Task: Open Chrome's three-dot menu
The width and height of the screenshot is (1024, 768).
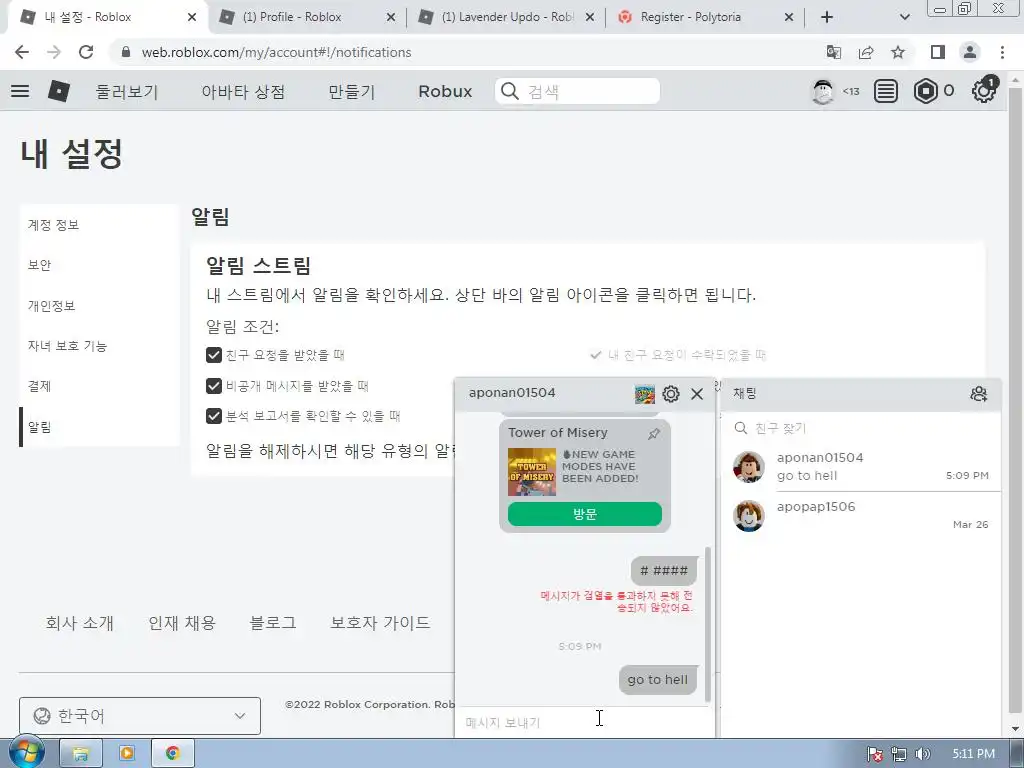Action: (x=1002, y=52)
